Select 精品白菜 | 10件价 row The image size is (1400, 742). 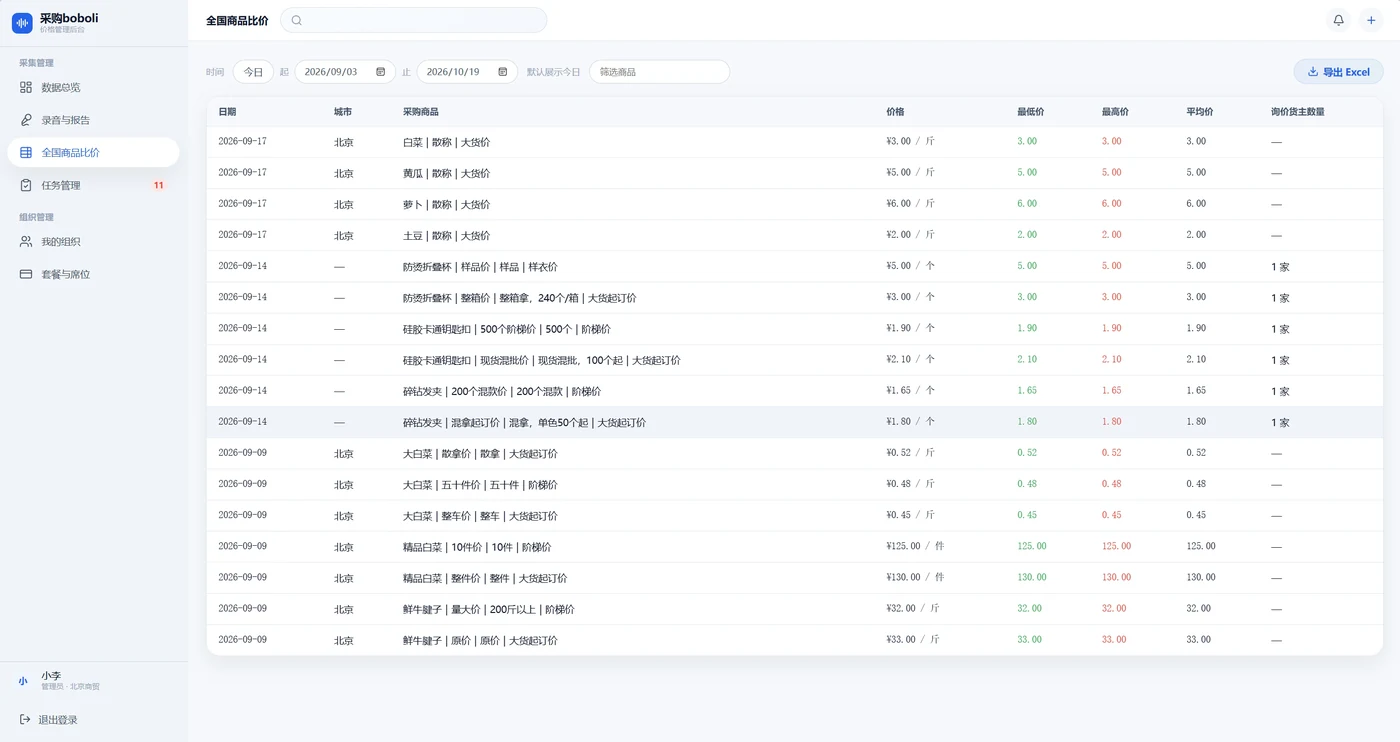coord(795,547)
